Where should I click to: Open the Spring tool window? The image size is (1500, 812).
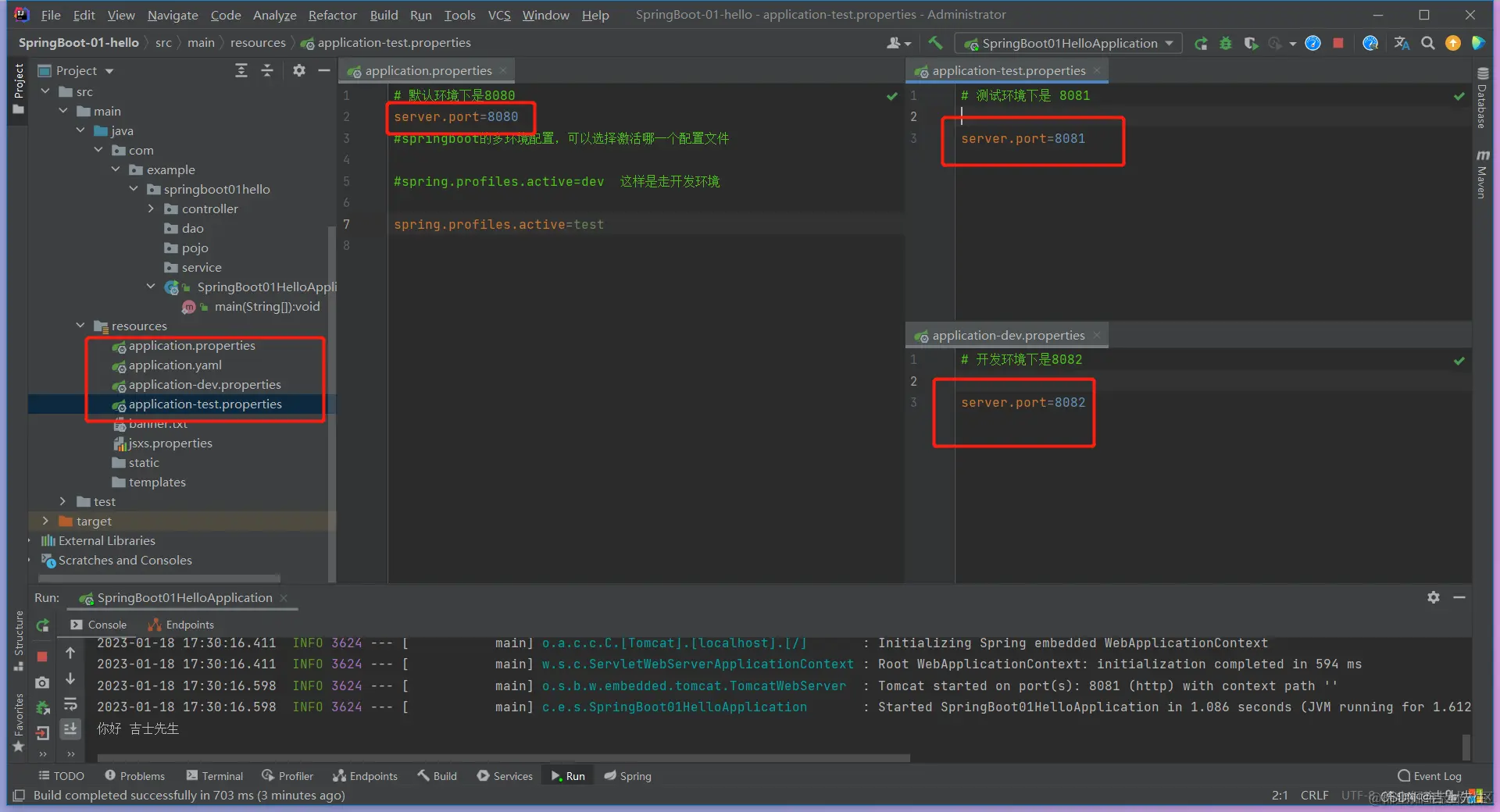627,776
